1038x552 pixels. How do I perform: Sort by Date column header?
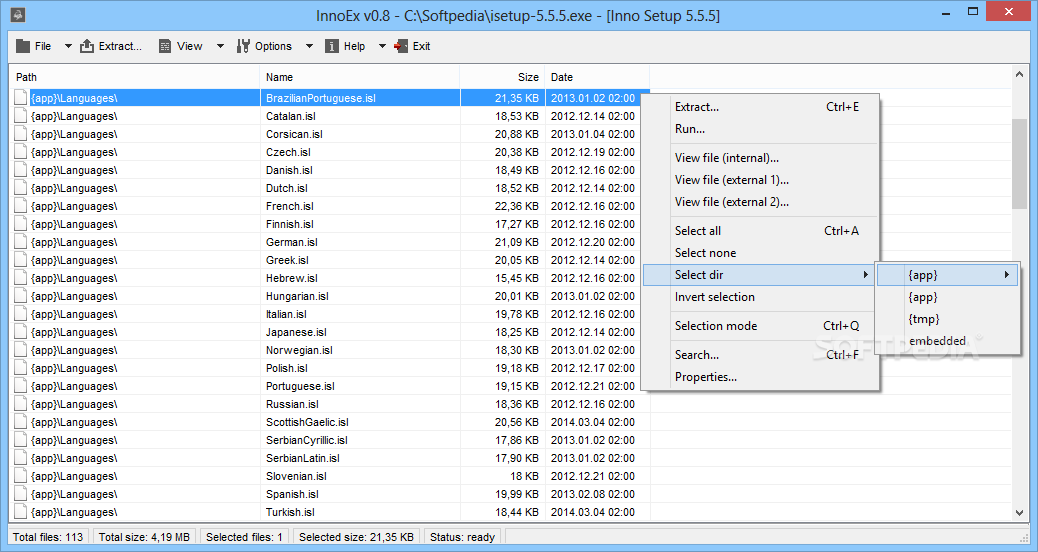597,77
